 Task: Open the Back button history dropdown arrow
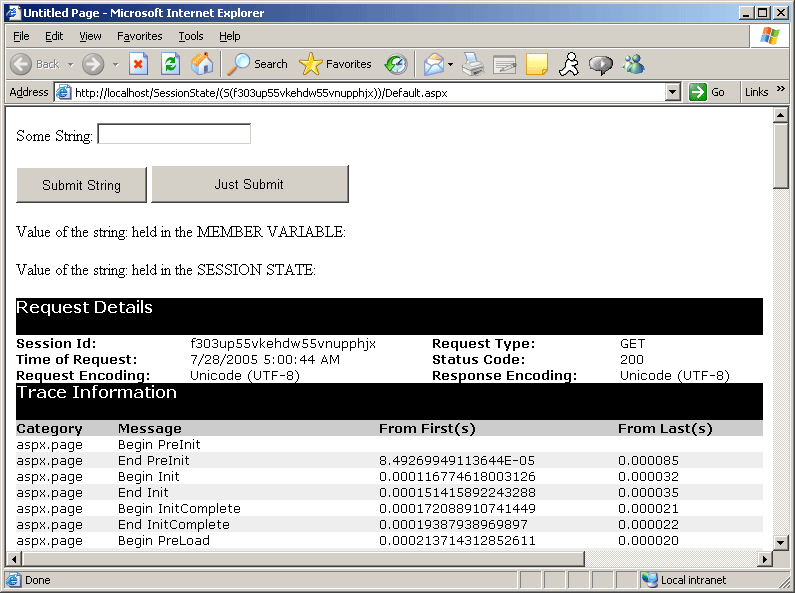coord(71,64)
